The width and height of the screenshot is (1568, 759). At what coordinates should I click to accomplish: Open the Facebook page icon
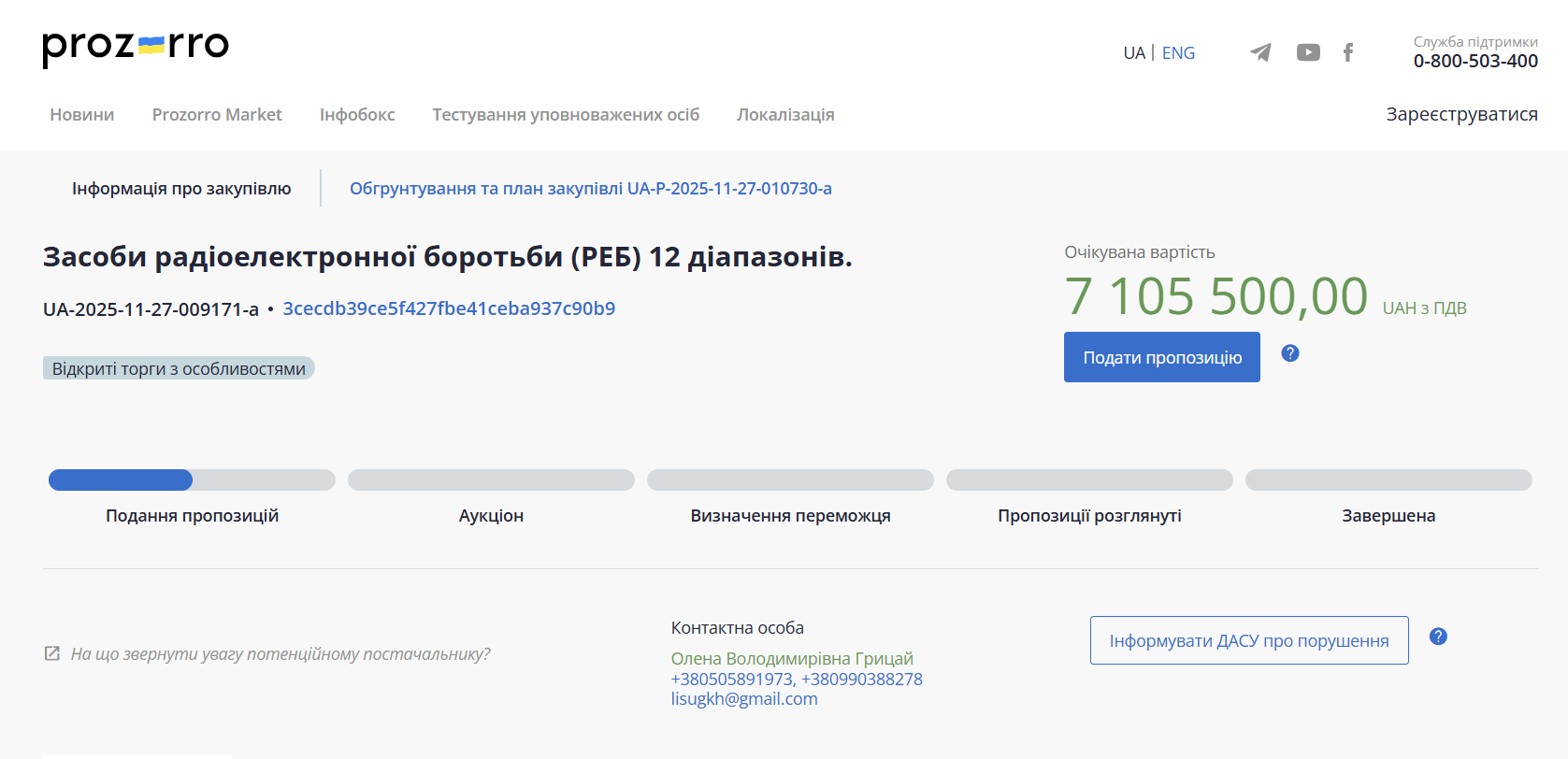click(1348, 52)
